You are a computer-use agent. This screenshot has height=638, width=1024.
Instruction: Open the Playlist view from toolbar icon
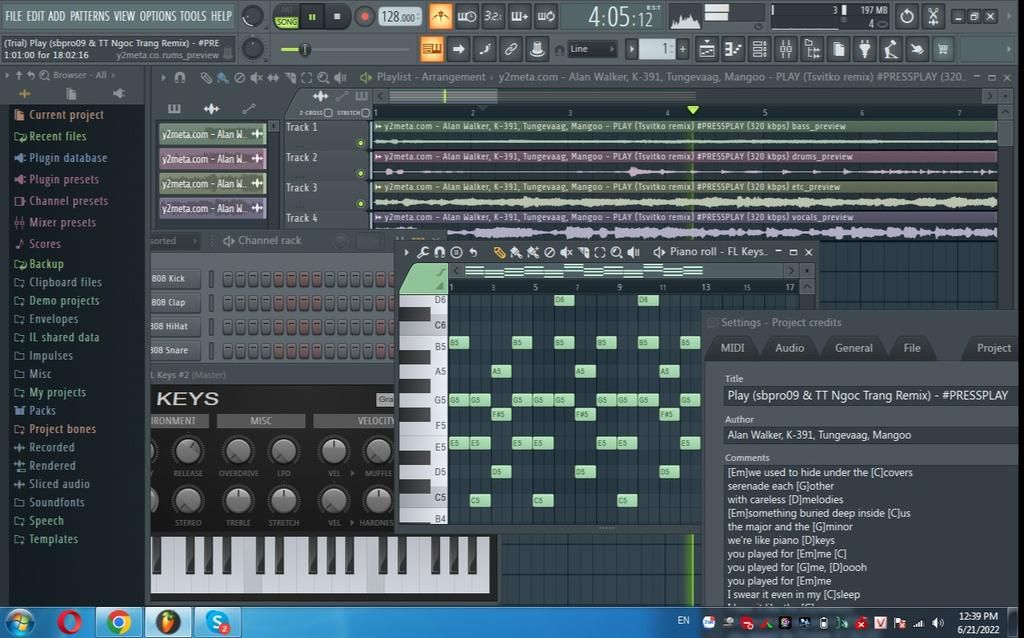pos(707,49)
